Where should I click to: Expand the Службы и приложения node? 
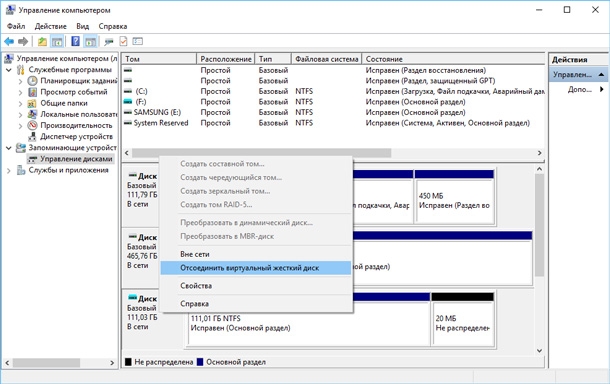[9, 170]
